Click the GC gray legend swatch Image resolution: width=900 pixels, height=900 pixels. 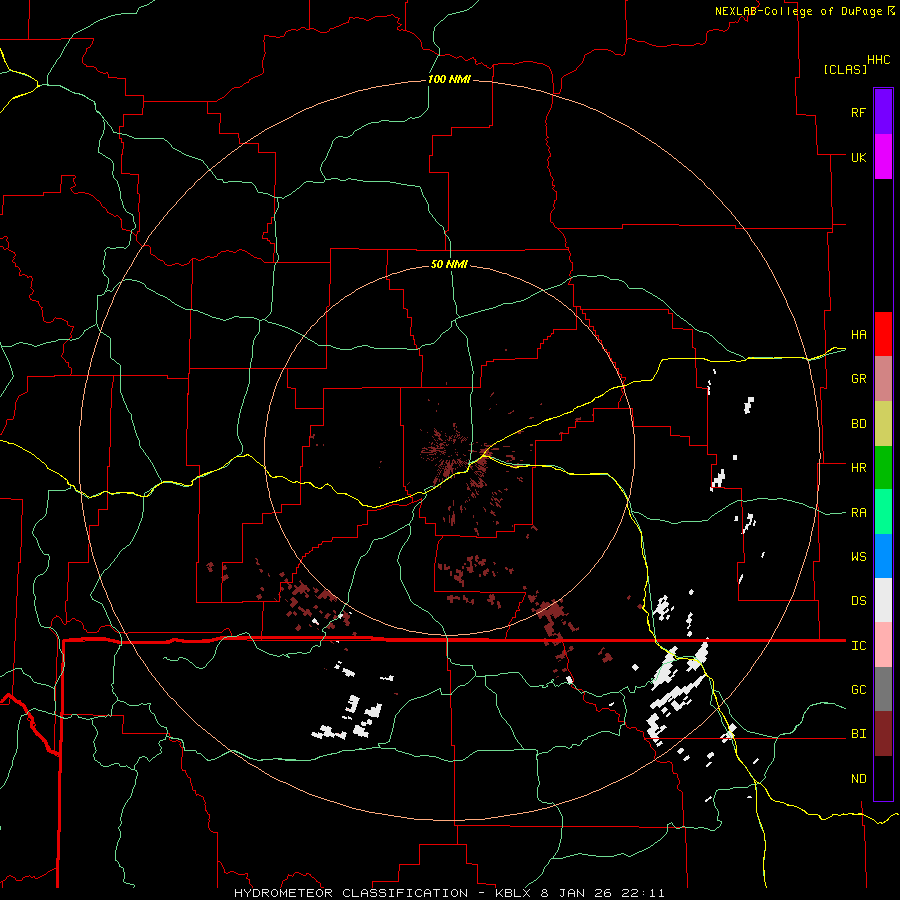(x=883, y=689)
